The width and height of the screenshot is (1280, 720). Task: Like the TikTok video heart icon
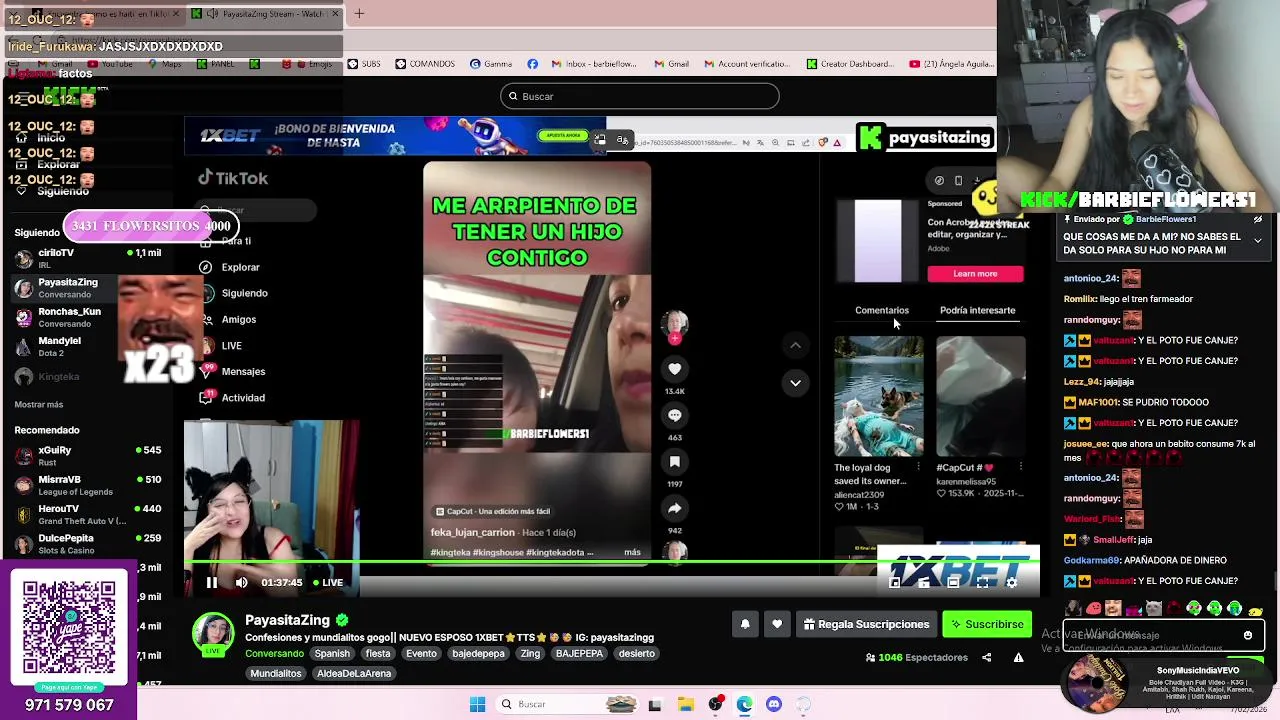pyautogui.click(x=675, y=369)
